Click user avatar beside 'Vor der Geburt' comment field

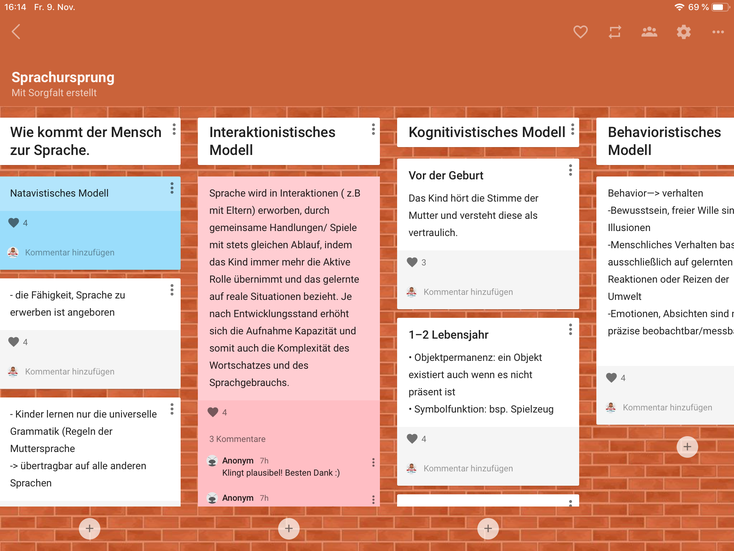[411, 292]
